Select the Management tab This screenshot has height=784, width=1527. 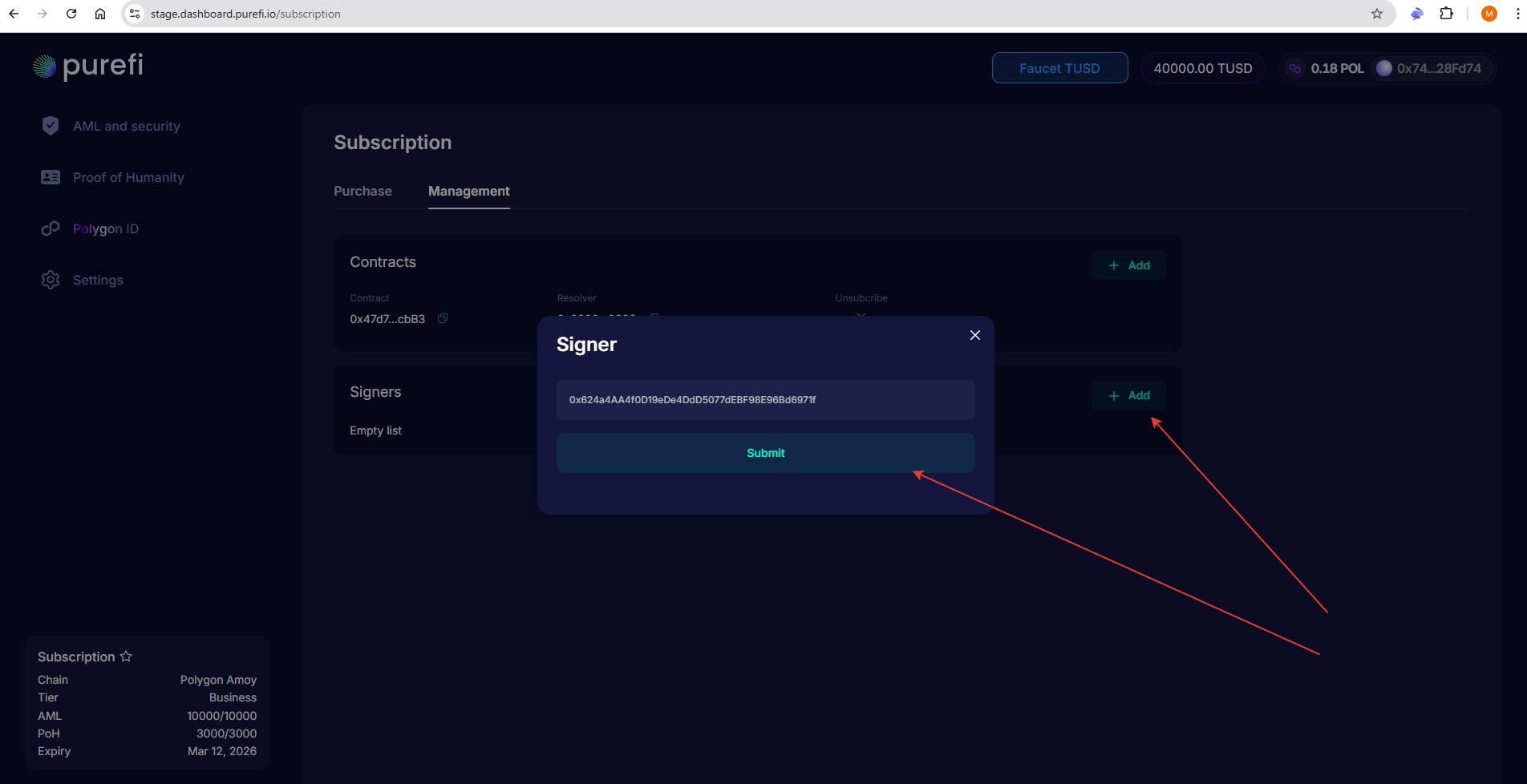coord(468,191)
